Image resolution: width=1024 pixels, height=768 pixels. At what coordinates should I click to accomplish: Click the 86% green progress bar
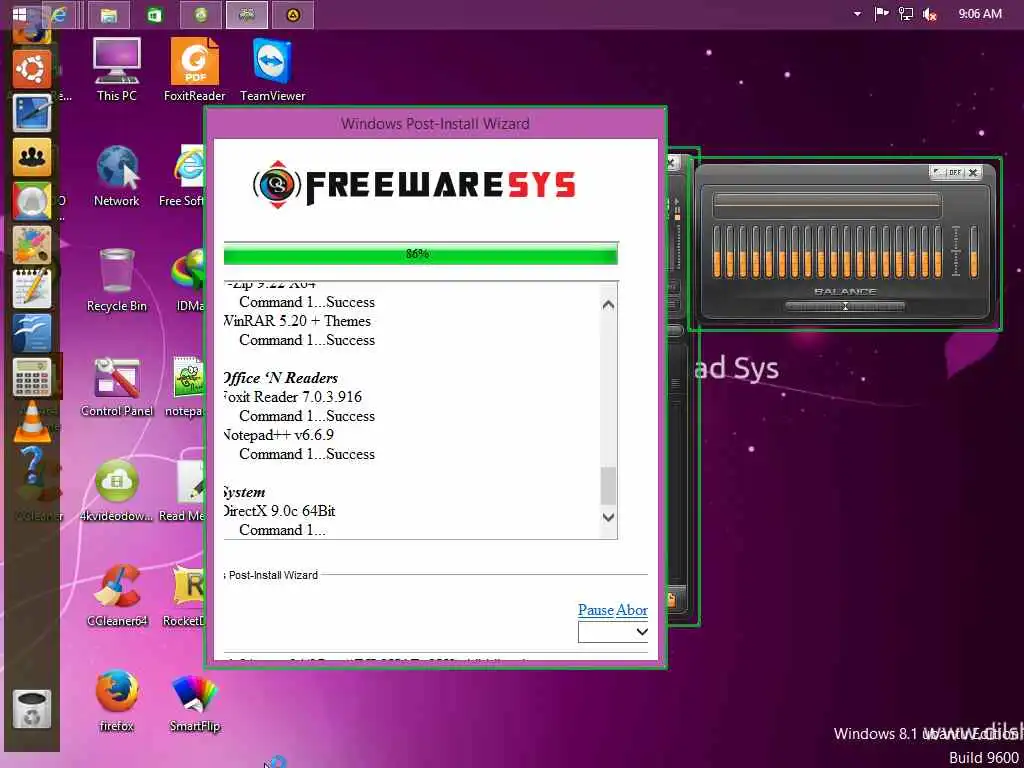pyautogui.click(x=421, y=253)
